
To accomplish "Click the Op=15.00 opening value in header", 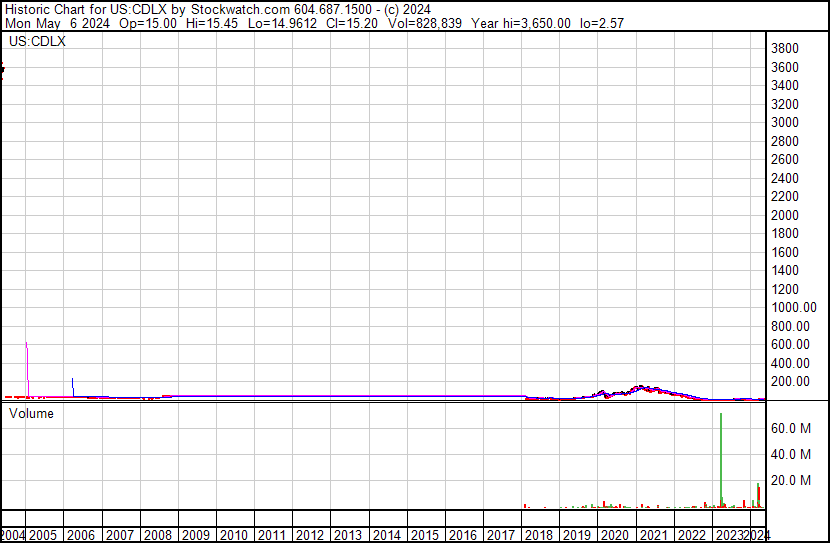I will [148, 23].
